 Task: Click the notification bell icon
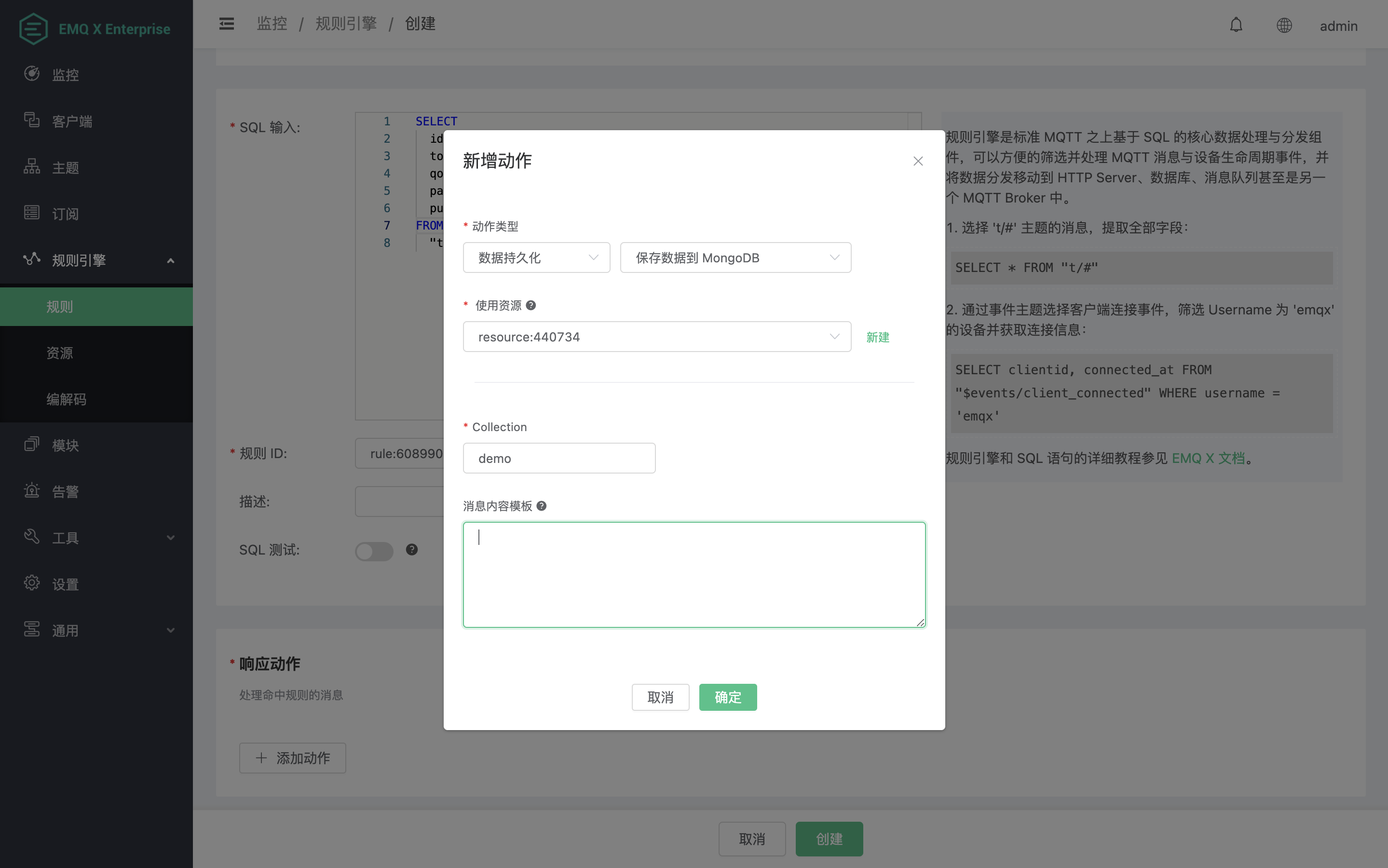tap(1236, 25)
